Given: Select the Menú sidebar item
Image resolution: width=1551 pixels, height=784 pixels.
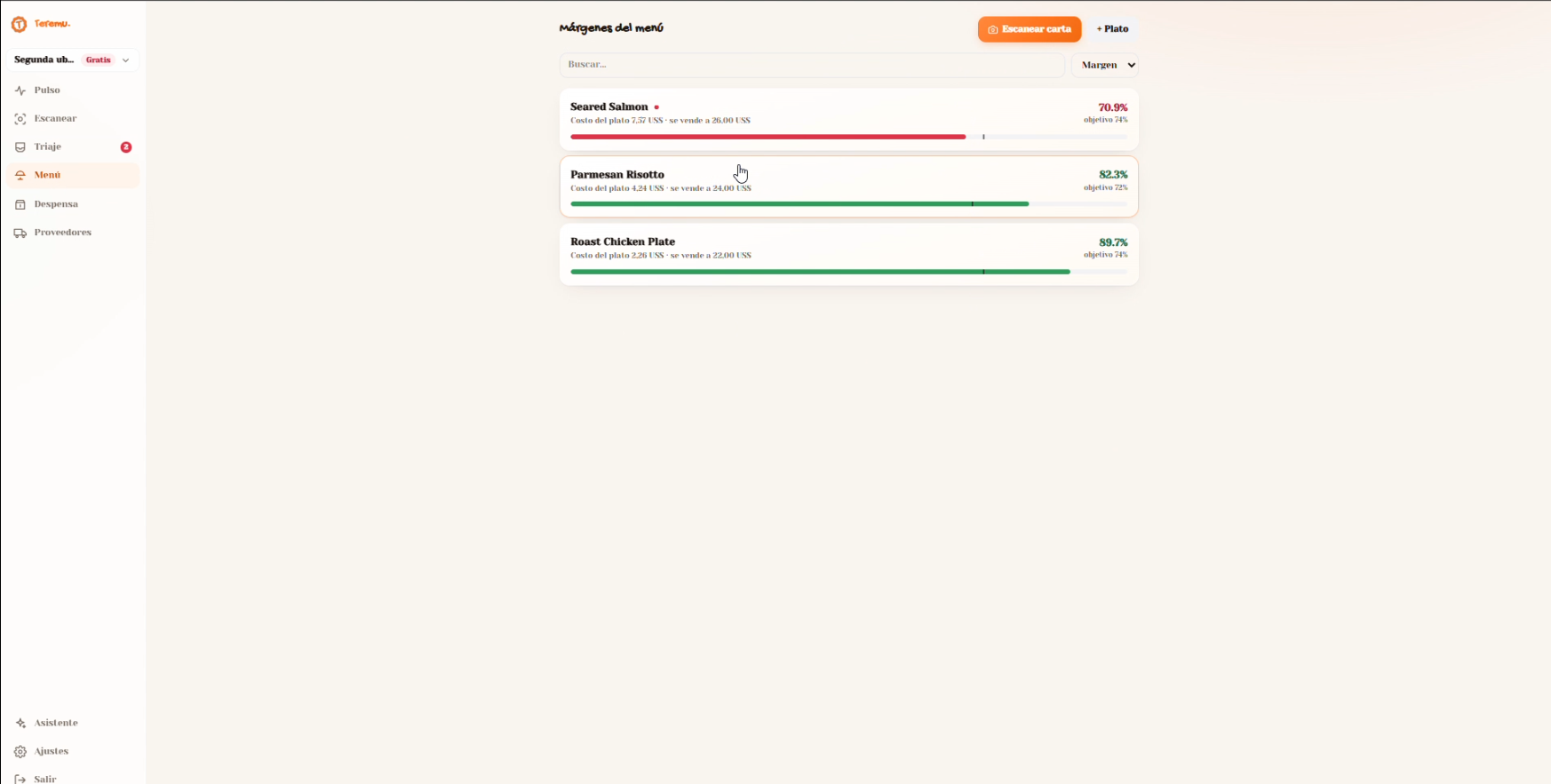Looking at the screenshot, I should [x=73, y=175].
